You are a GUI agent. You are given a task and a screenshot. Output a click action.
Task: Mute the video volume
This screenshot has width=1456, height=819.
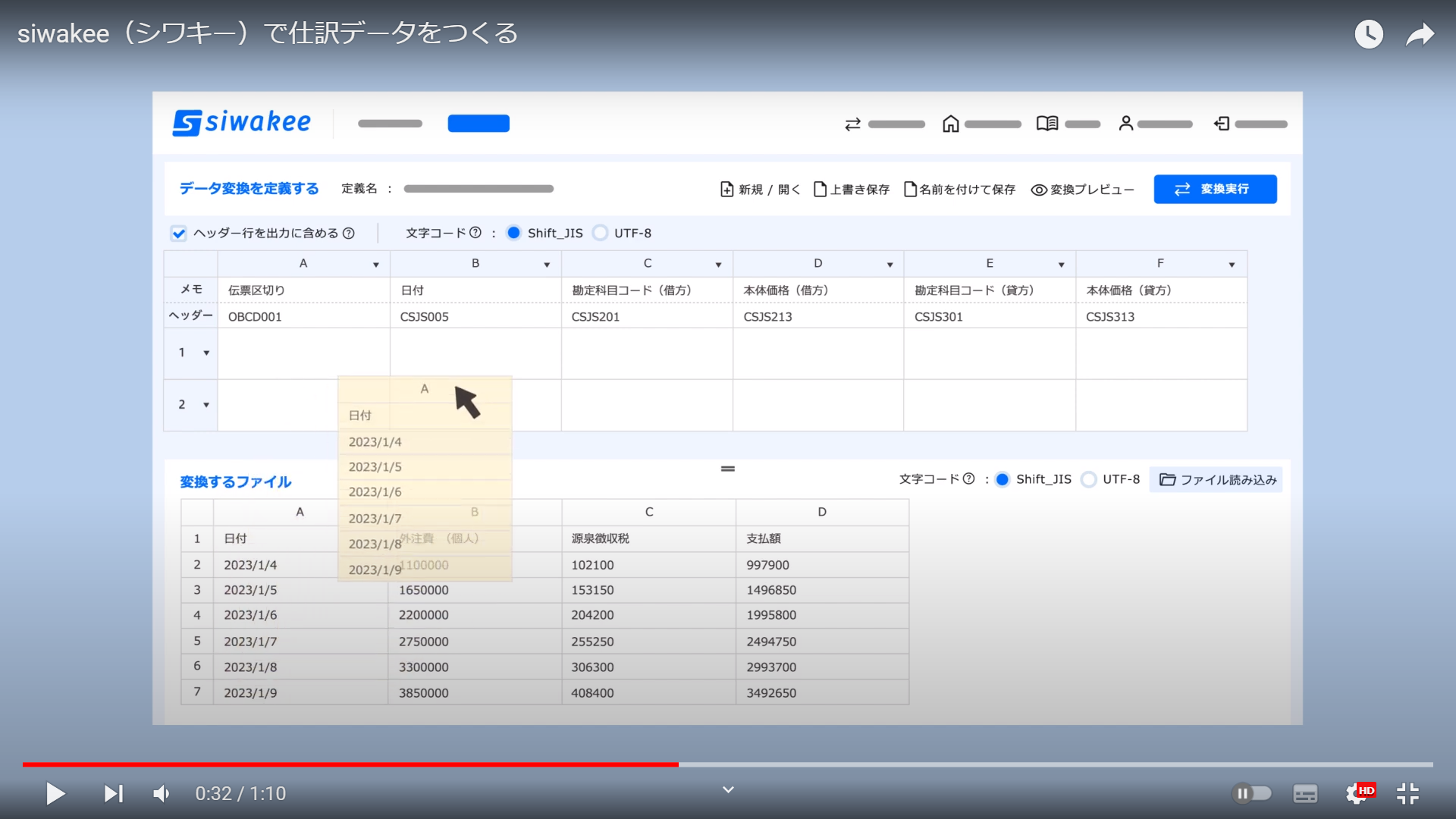click(x=162, y=794)
